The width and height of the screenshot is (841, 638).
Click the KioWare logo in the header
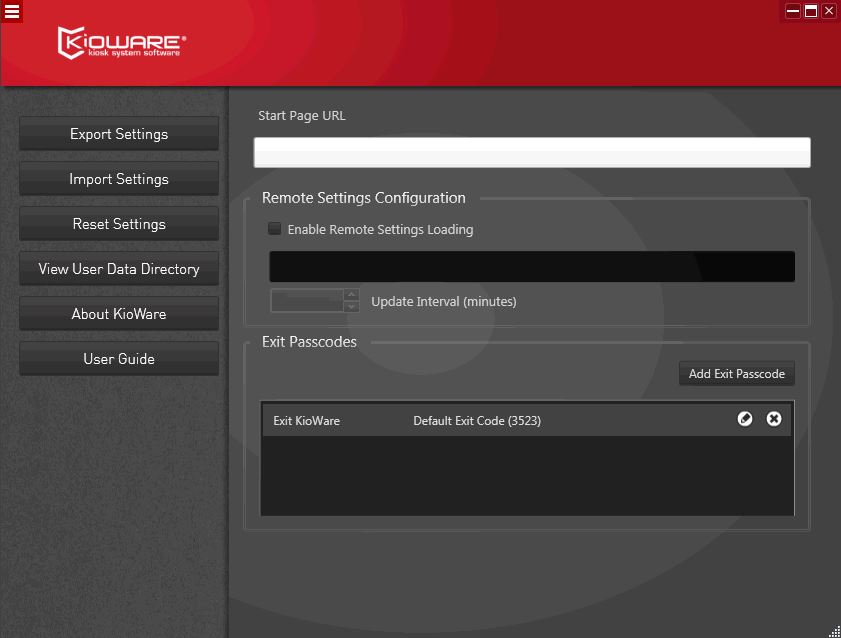pos(121,43)
